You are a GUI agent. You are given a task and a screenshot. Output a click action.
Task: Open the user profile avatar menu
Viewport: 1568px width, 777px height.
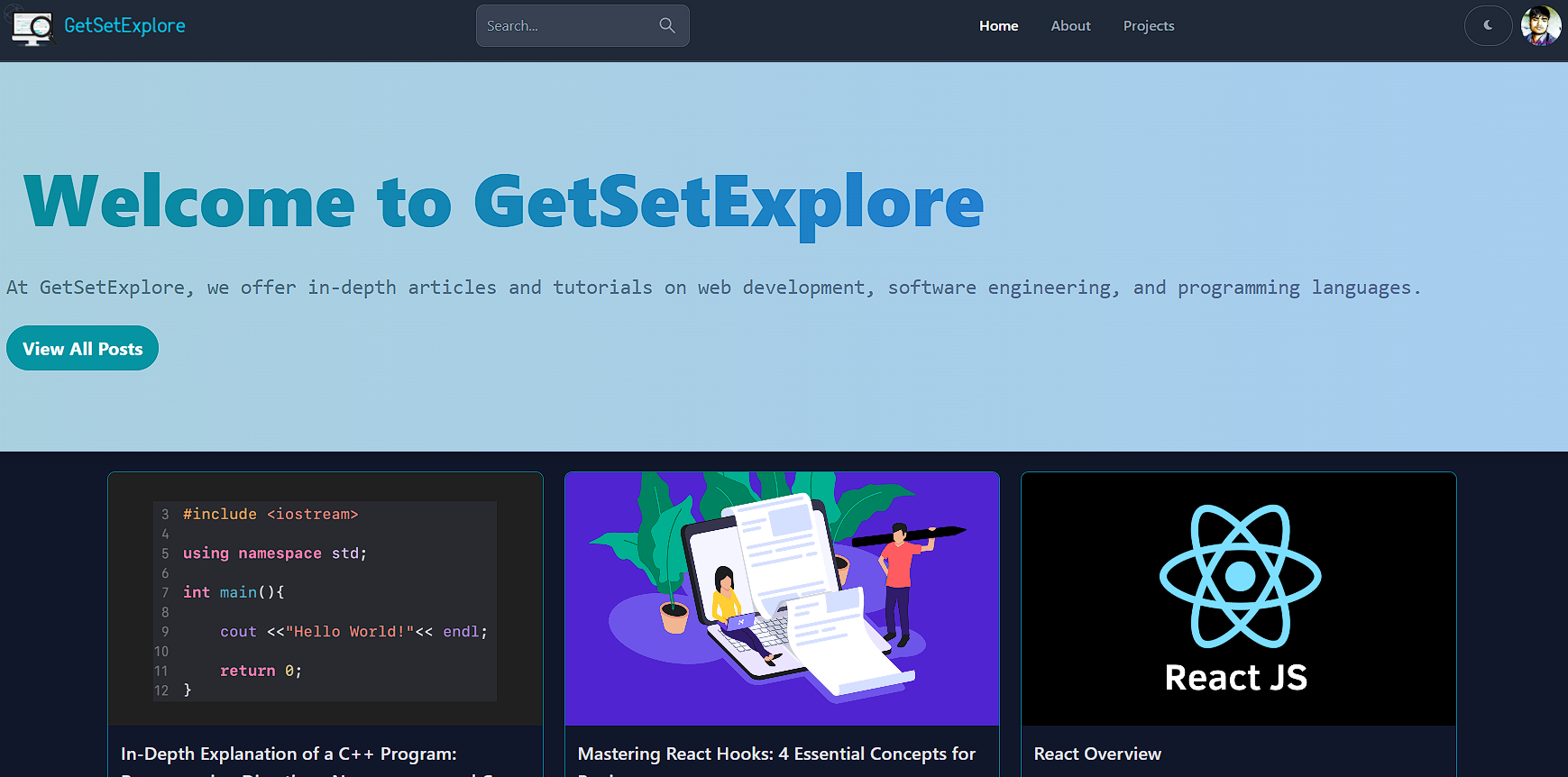(x=1540, y=25)
